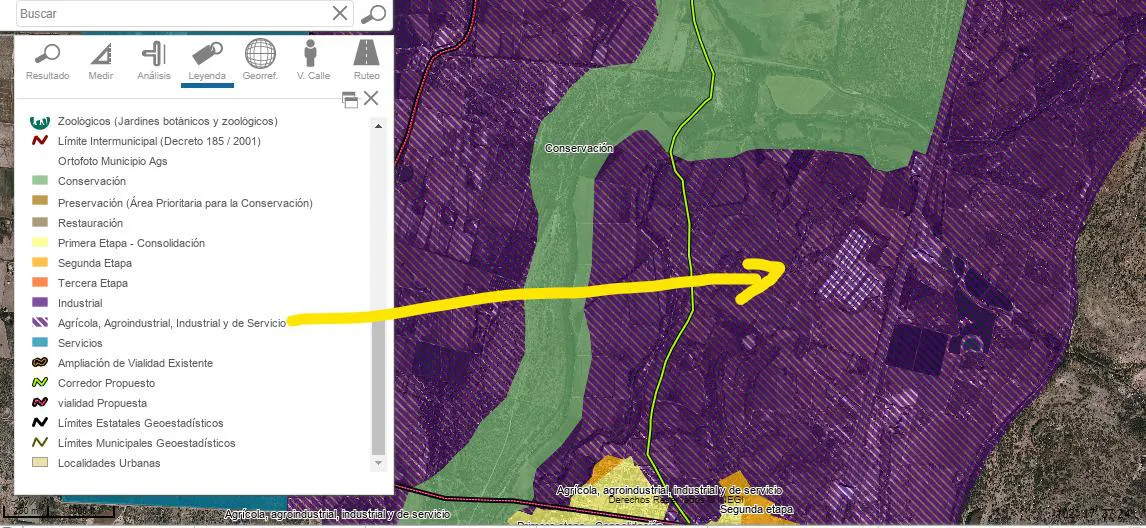Switch to the Leyenda tab
The width and height of the screenshot is (1146, 528).
207,60
